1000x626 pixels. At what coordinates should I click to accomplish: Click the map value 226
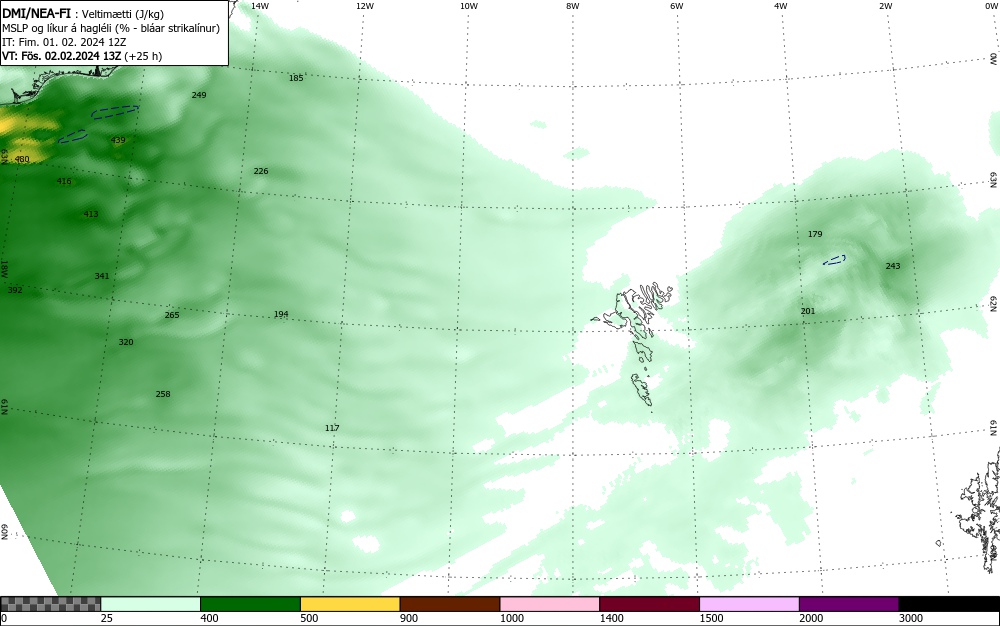261,171
